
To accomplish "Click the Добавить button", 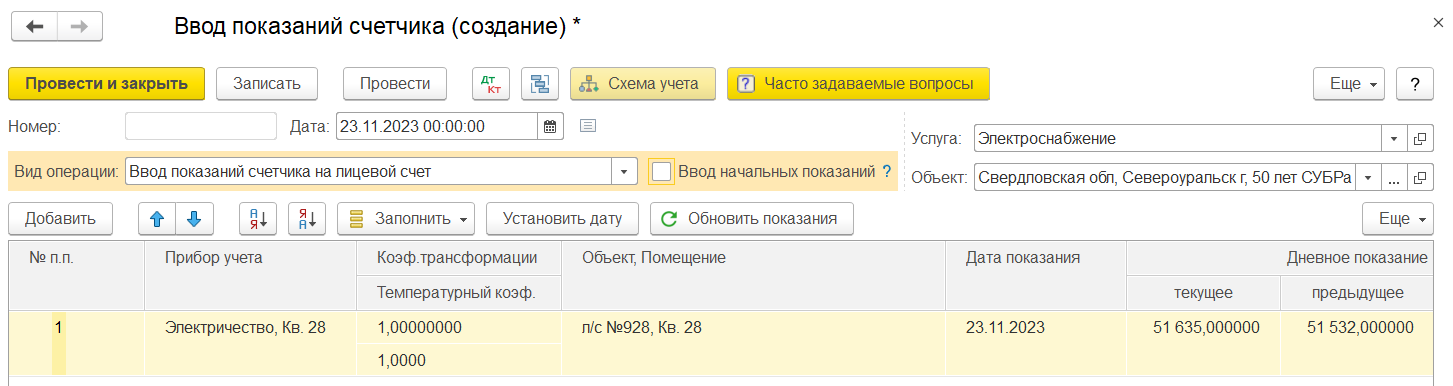I will [x=60, y=218].
